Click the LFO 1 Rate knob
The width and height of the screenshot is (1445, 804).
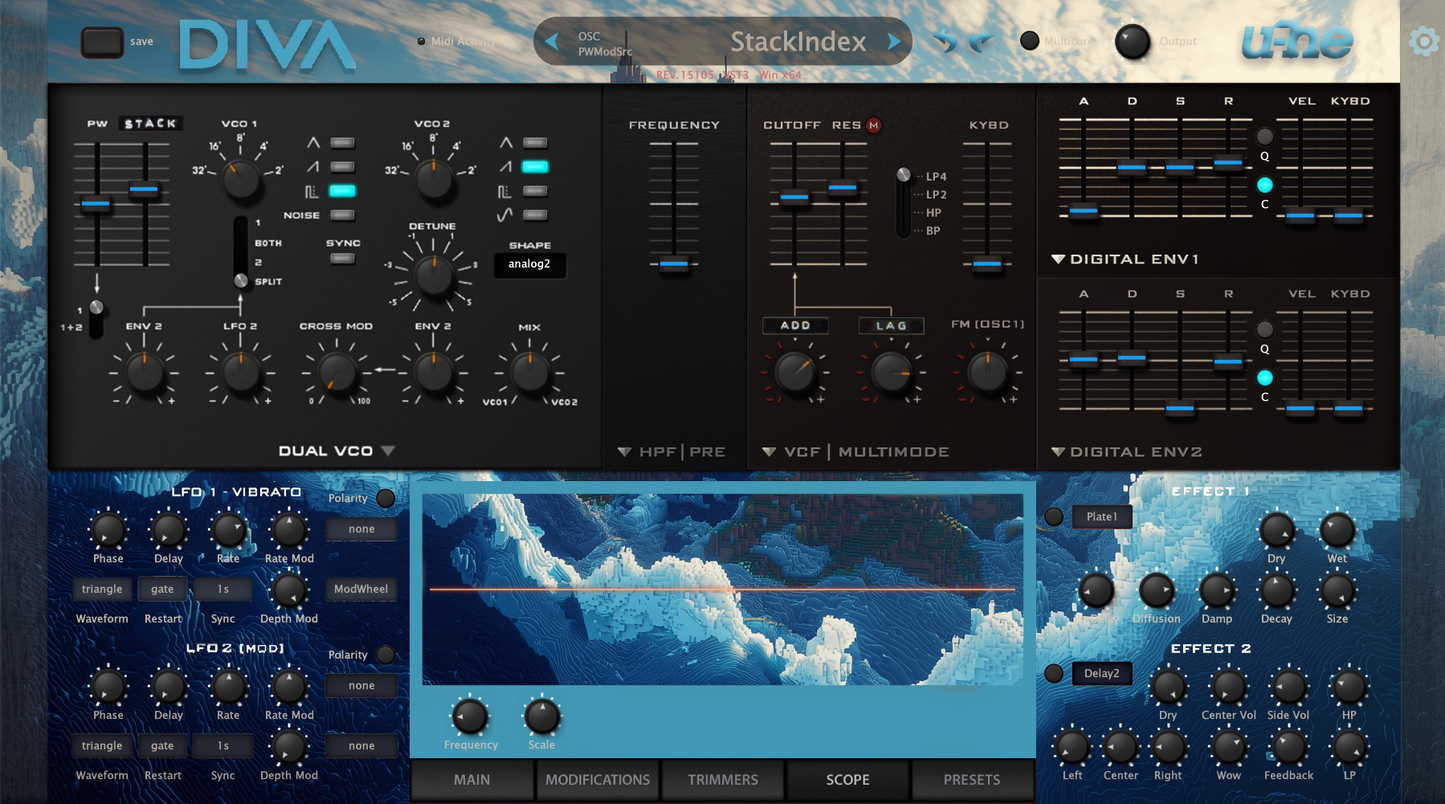[228, 530]
